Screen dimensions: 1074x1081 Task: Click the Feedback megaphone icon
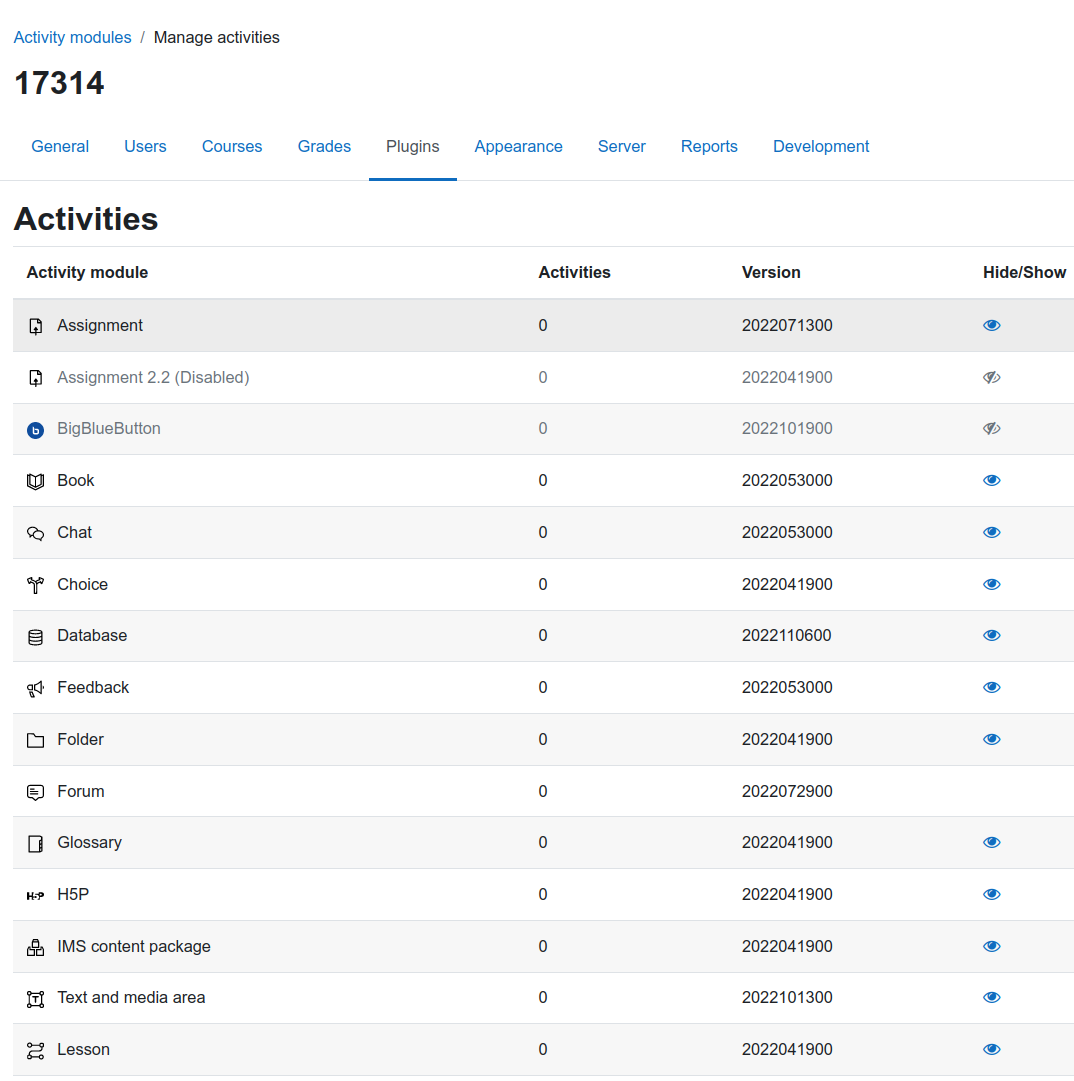pyautogui.click(x=35, y=688)
